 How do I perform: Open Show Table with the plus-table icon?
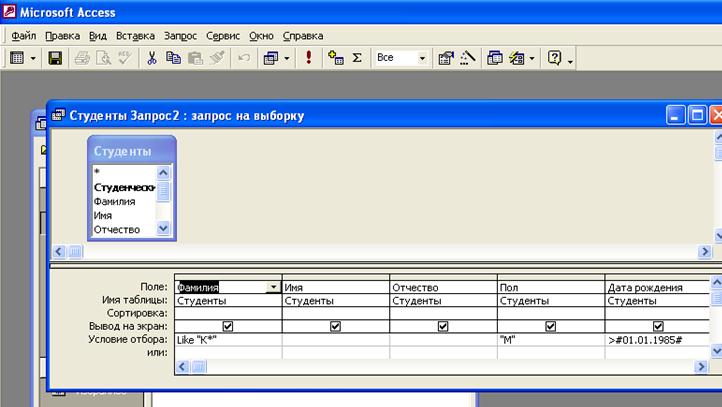point(336,58)
